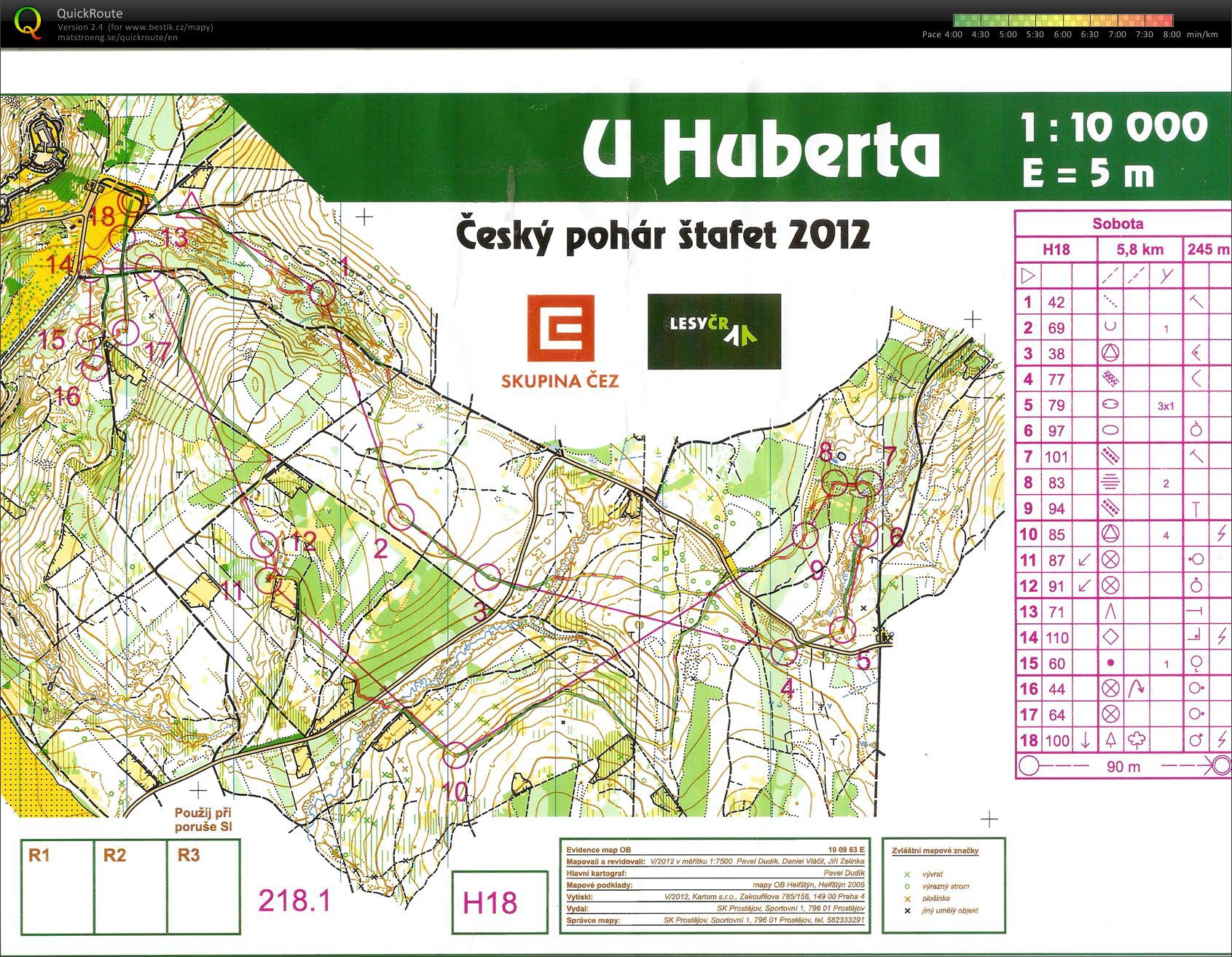Screen dimensions: 1232x957
Task: Click control code 101 in row 7
Action: click(1056, 457)
